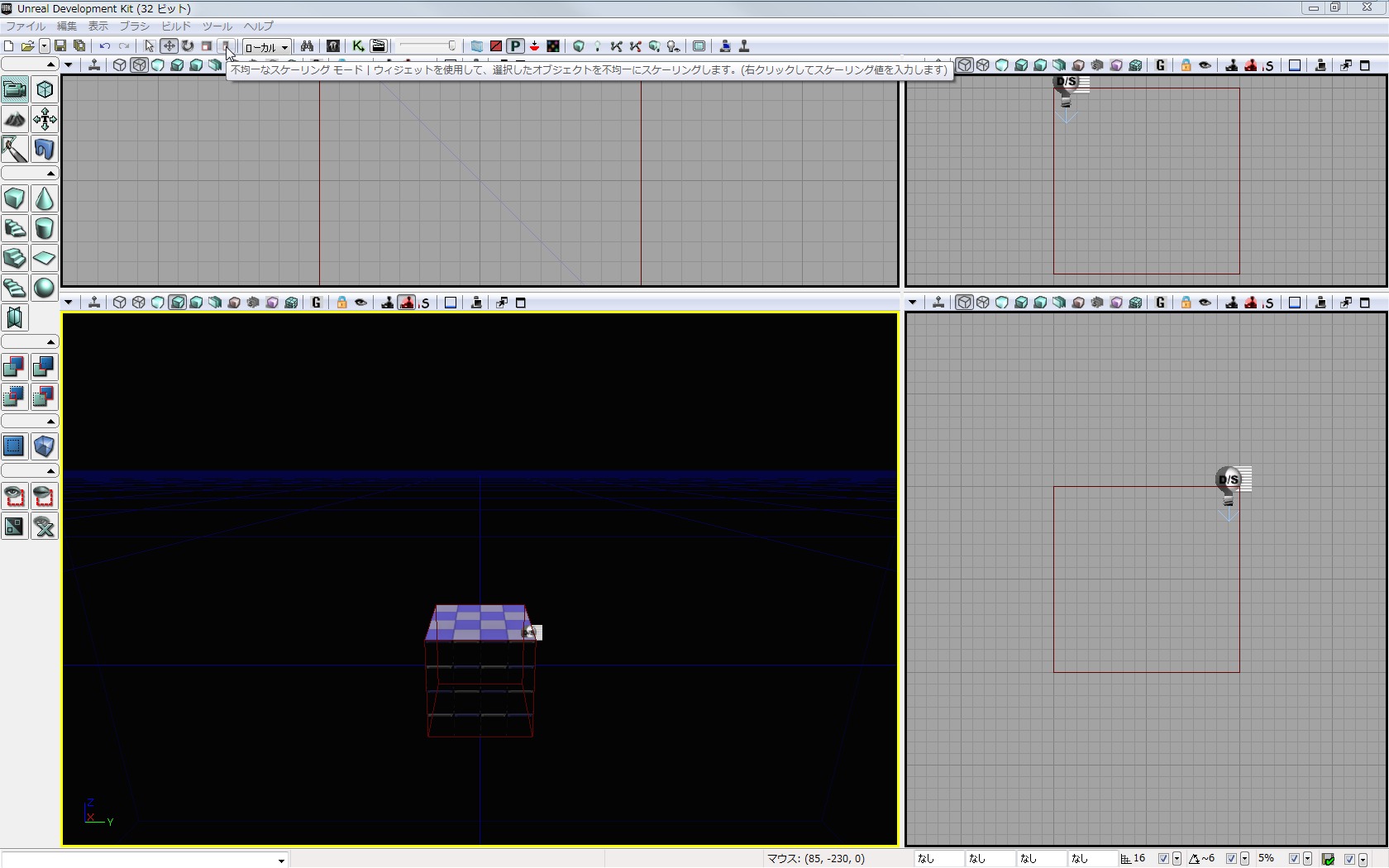The height and width of the screenshot is (868, 1389).
Task: Click the Sphere brush builder icon
Action: click(45, 289)
